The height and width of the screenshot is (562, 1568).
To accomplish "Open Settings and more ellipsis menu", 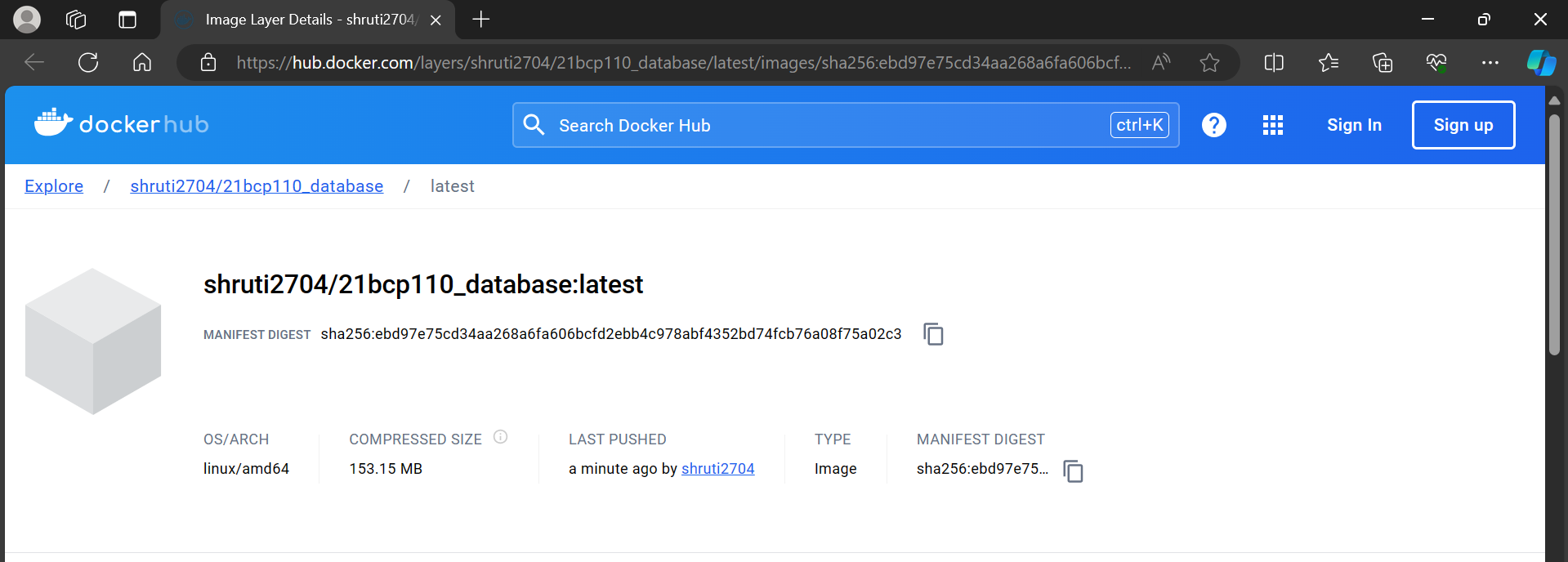I will (x=1490, y=62).
